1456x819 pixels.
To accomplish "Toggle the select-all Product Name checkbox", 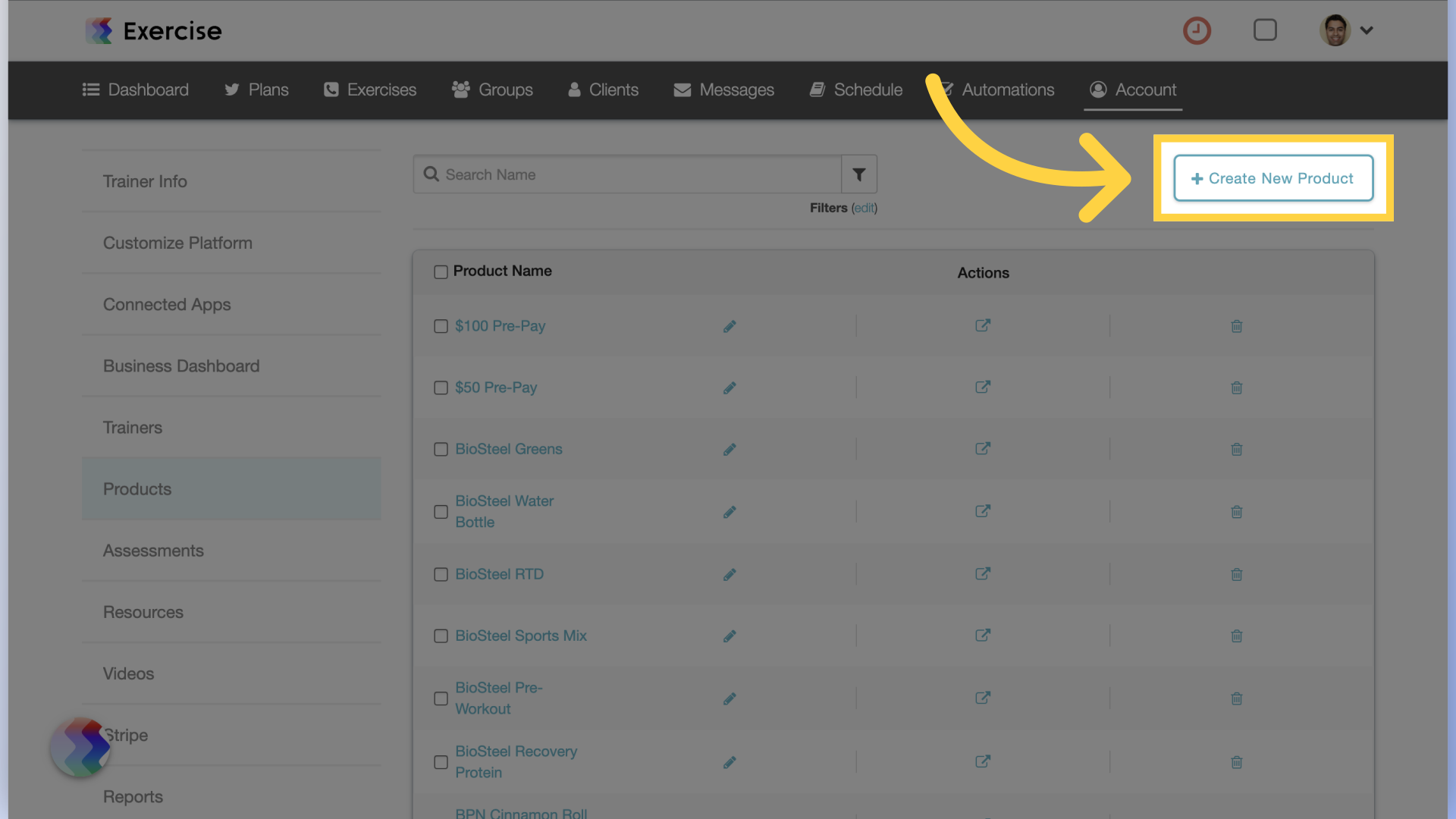I will 441,272.
